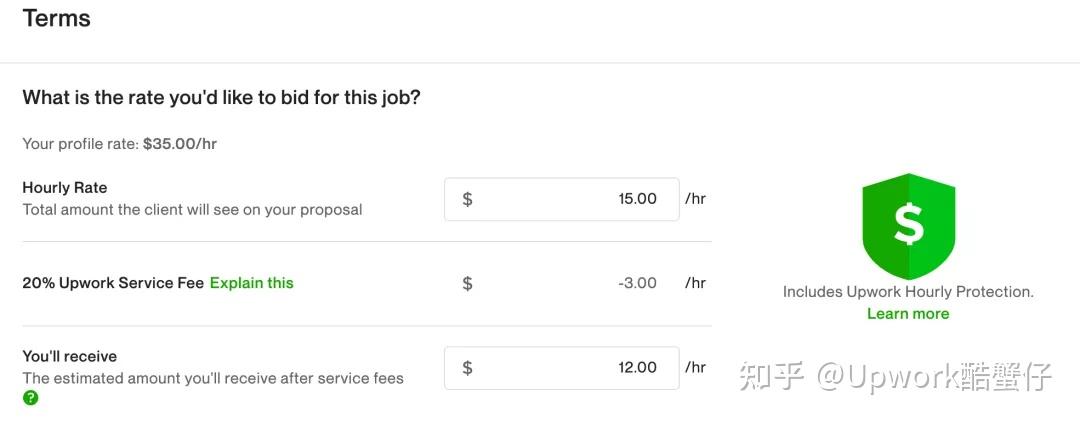Focus the Hourly Rate input showing 15.00
The width and height of the screenshot is (1080, 424).
click(x=580, y=199)
